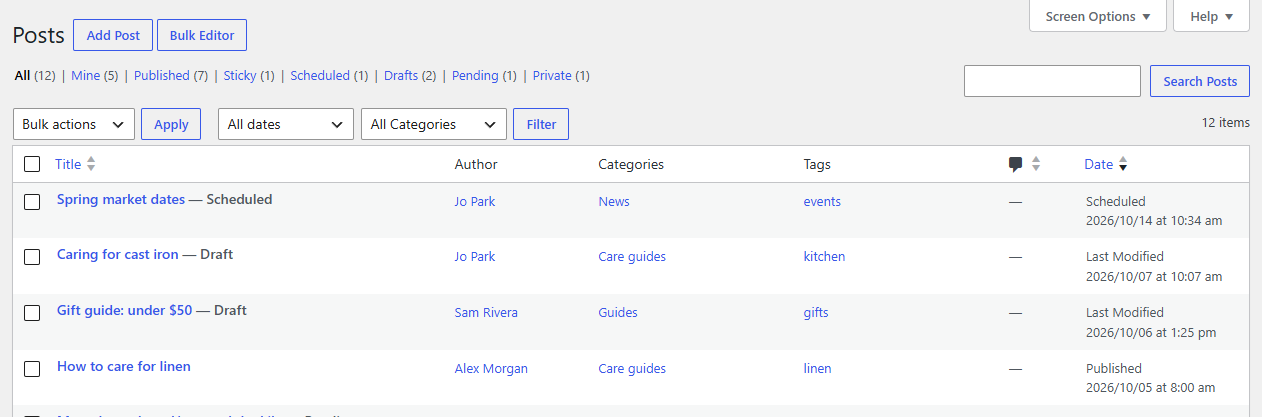Open the News category
This screenshot has height=417, width=1262.
click(614, 201)
